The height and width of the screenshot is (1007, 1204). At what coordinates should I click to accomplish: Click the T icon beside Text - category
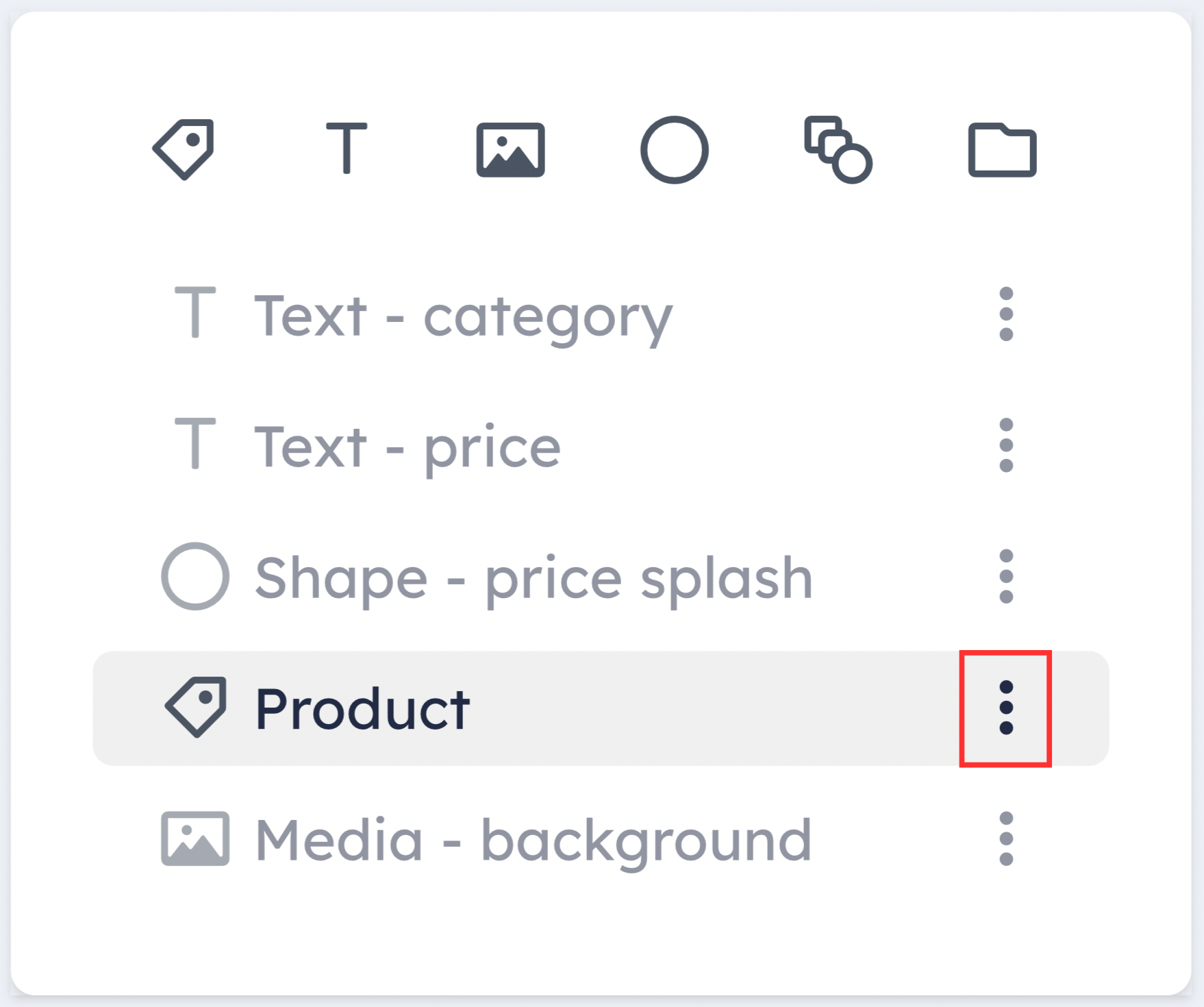(196, 312)
